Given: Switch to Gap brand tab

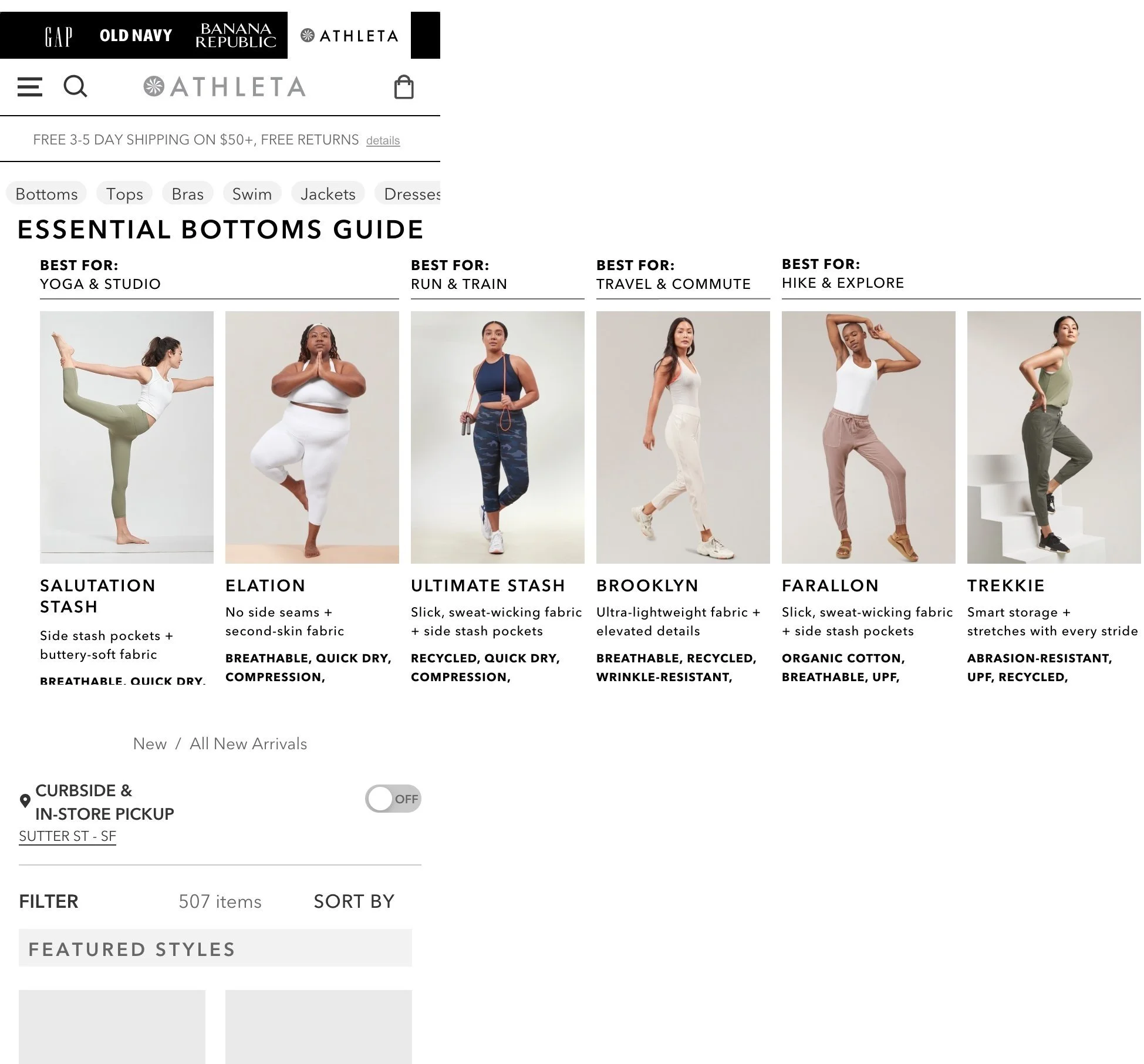Looking at the screenshot, I should point(59,36).
